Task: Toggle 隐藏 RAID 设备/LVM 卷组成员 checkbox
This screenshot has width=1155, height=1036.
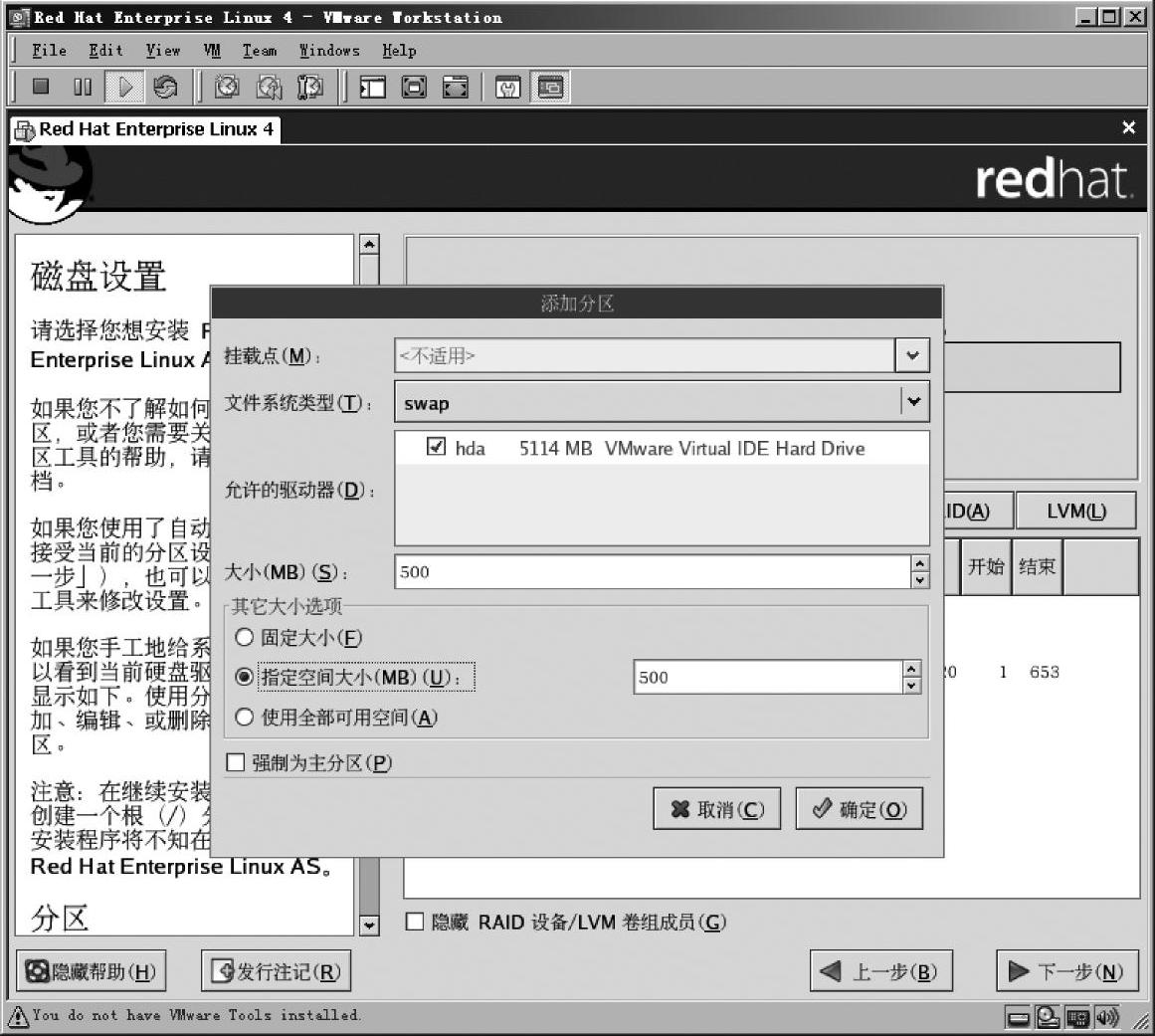Action: [415, 922]
